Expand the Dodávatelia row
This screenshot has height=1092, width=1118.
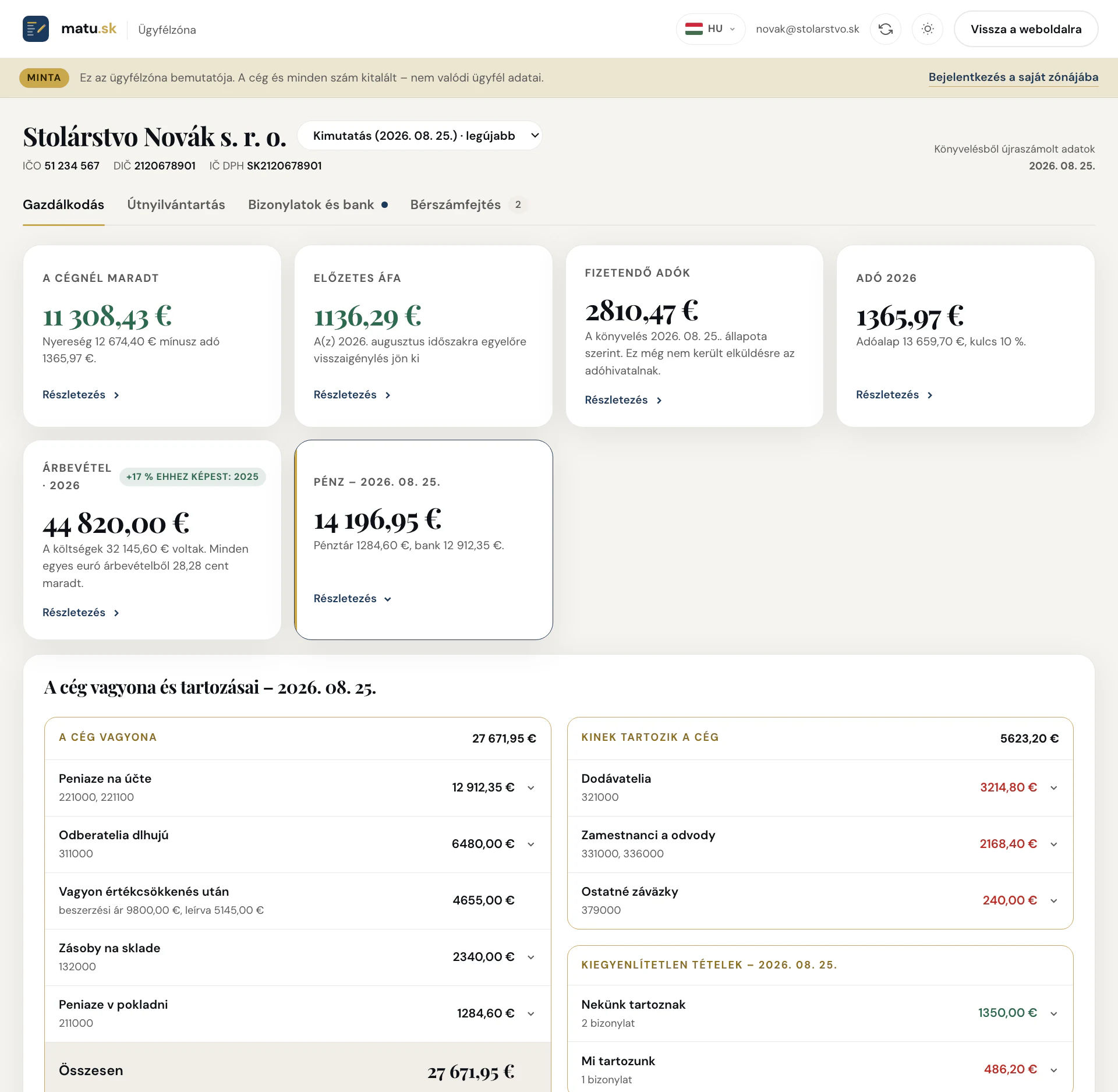click(x=820, y=787)
